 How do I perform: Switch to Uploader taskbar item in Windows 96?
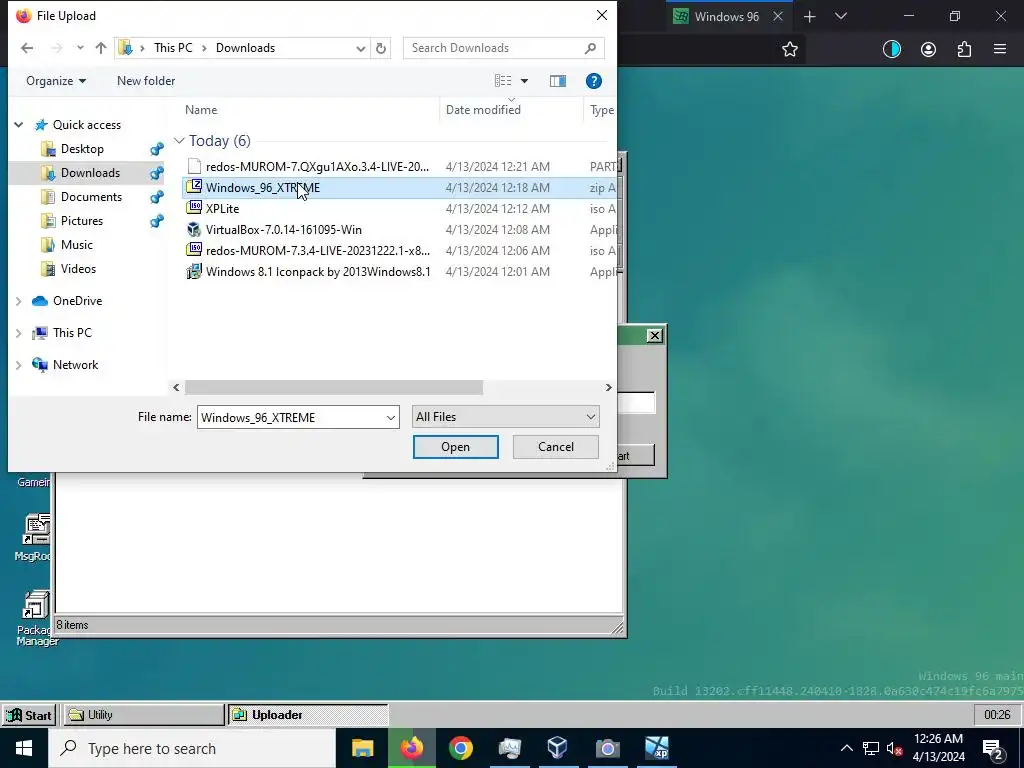[x=308, y=715]
